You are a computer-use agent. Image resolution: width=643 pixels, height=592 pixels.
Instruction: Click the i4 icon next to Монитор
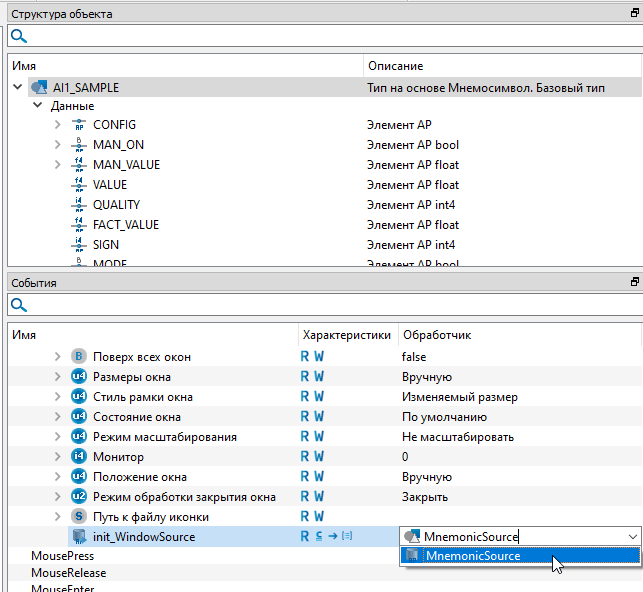click(x=79, y=457)
